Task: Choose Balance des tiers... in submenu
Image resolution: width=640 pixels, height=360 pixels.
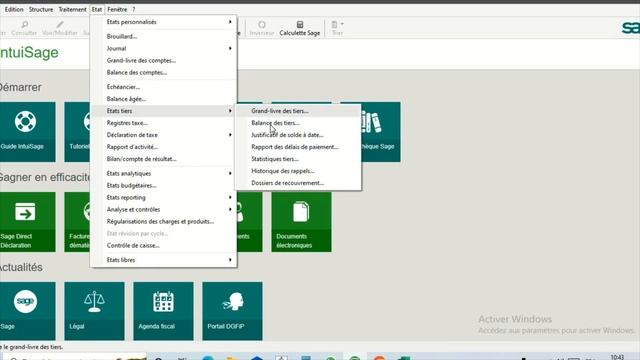Action: [x=298, y=123]
